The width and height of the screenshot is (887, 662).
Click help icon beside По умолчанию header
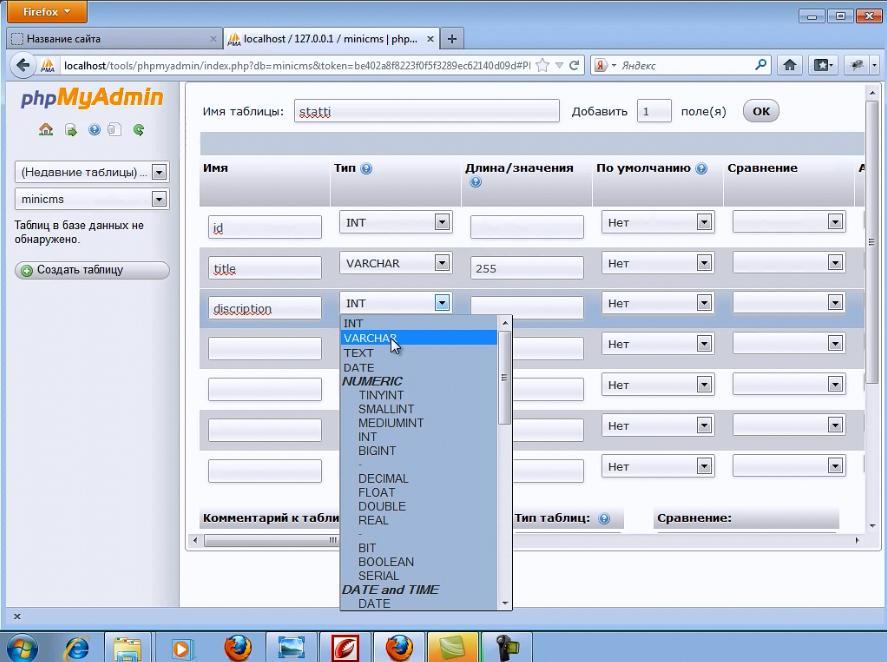[701, 169]
